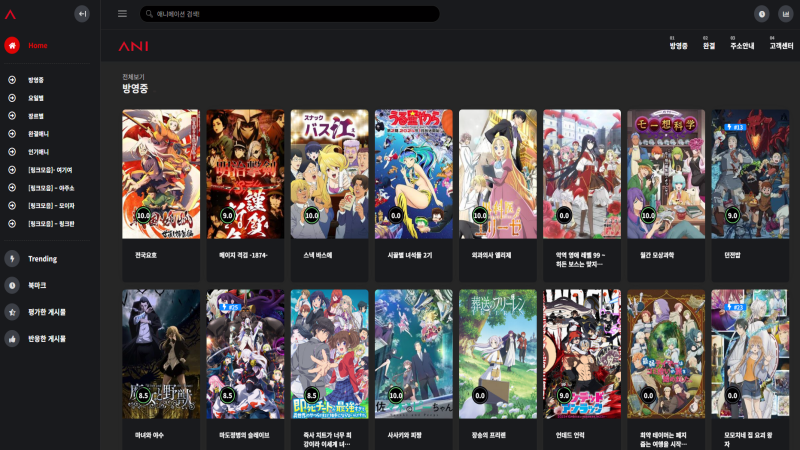The height and width of the screenshot is (450, 800).
Task: Click the 평가한 게시물 star icon
Action: (x=12, y=312)
